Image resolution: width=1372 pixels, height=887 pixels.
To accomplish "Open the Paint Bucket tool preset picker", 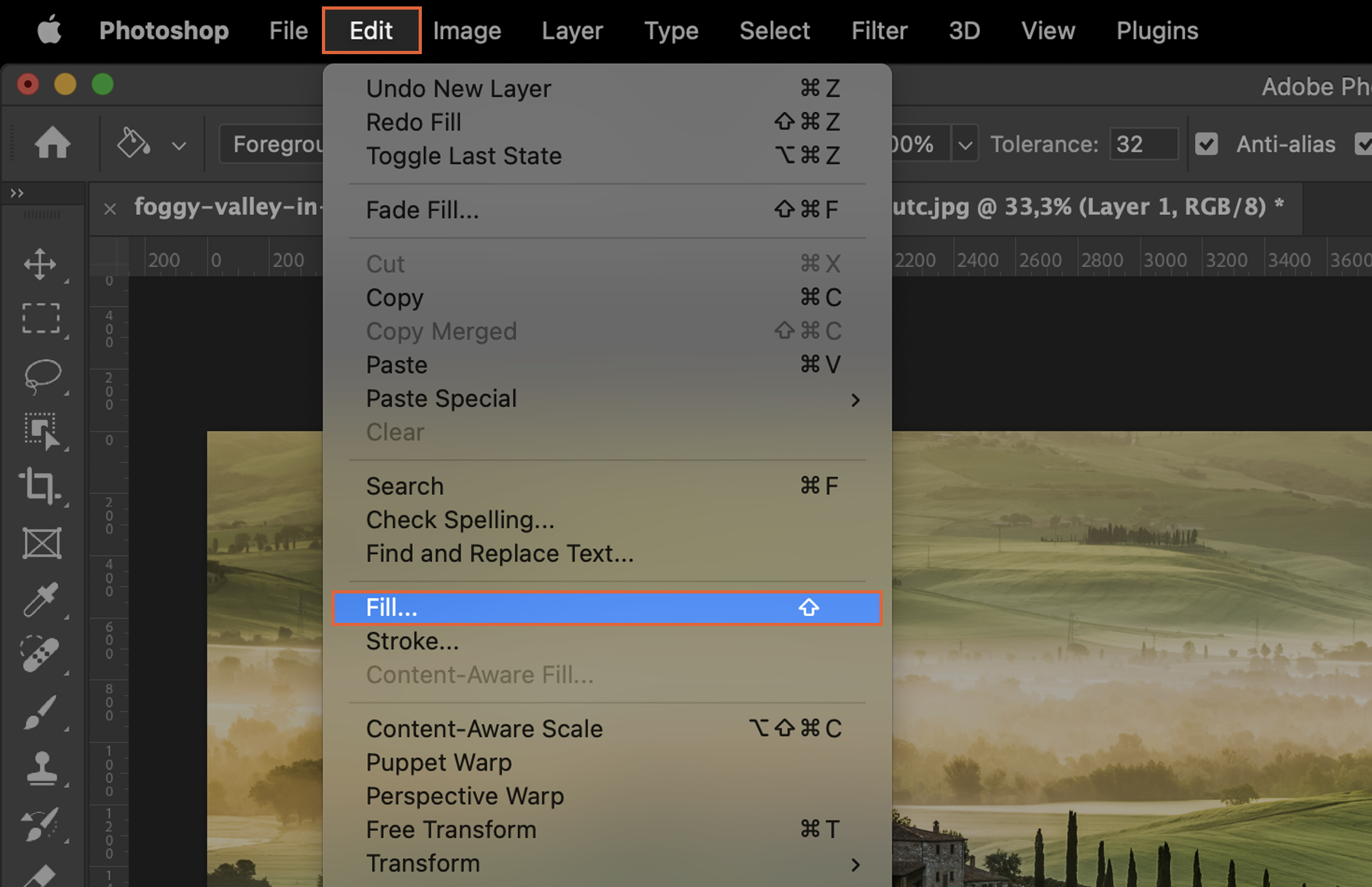I will tap(179, 146).
